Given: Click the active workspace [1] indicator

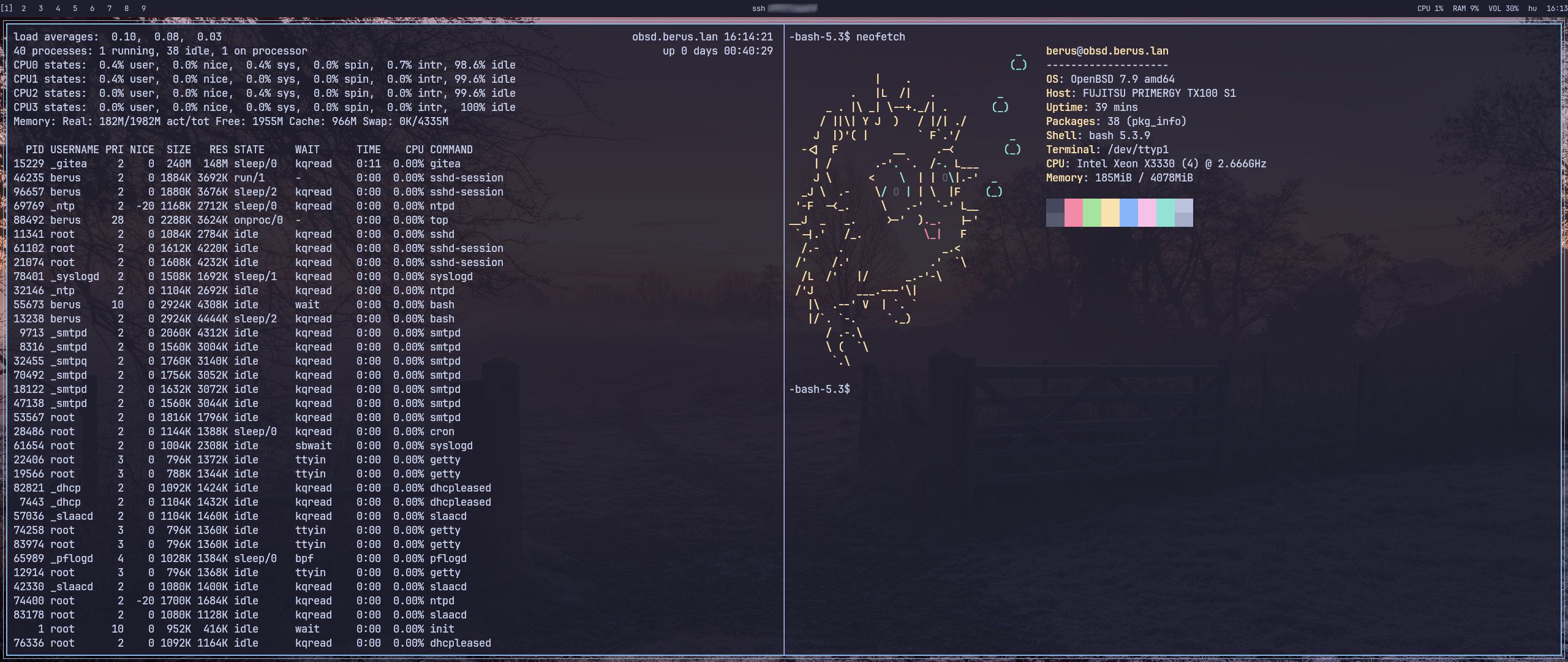Looking at the screenshot, I should click(6, 9).
